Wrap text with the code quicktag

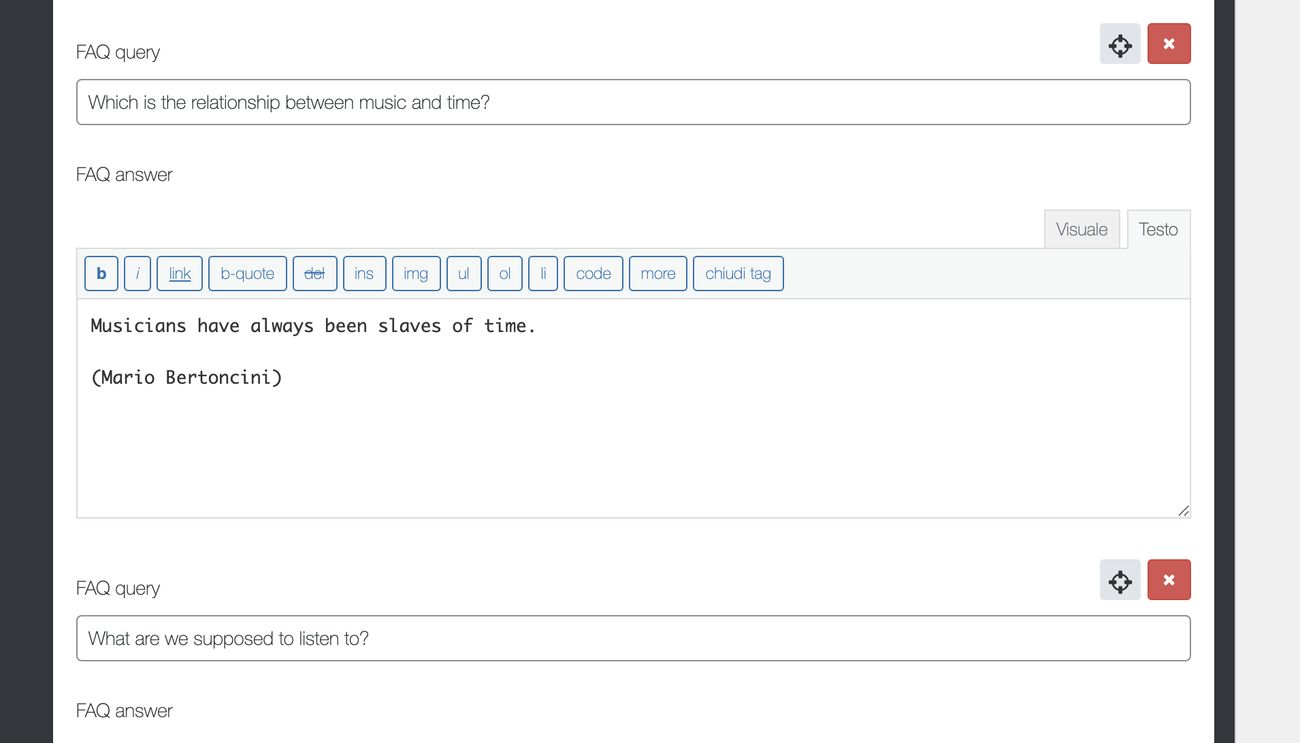(x=594, y=274)
